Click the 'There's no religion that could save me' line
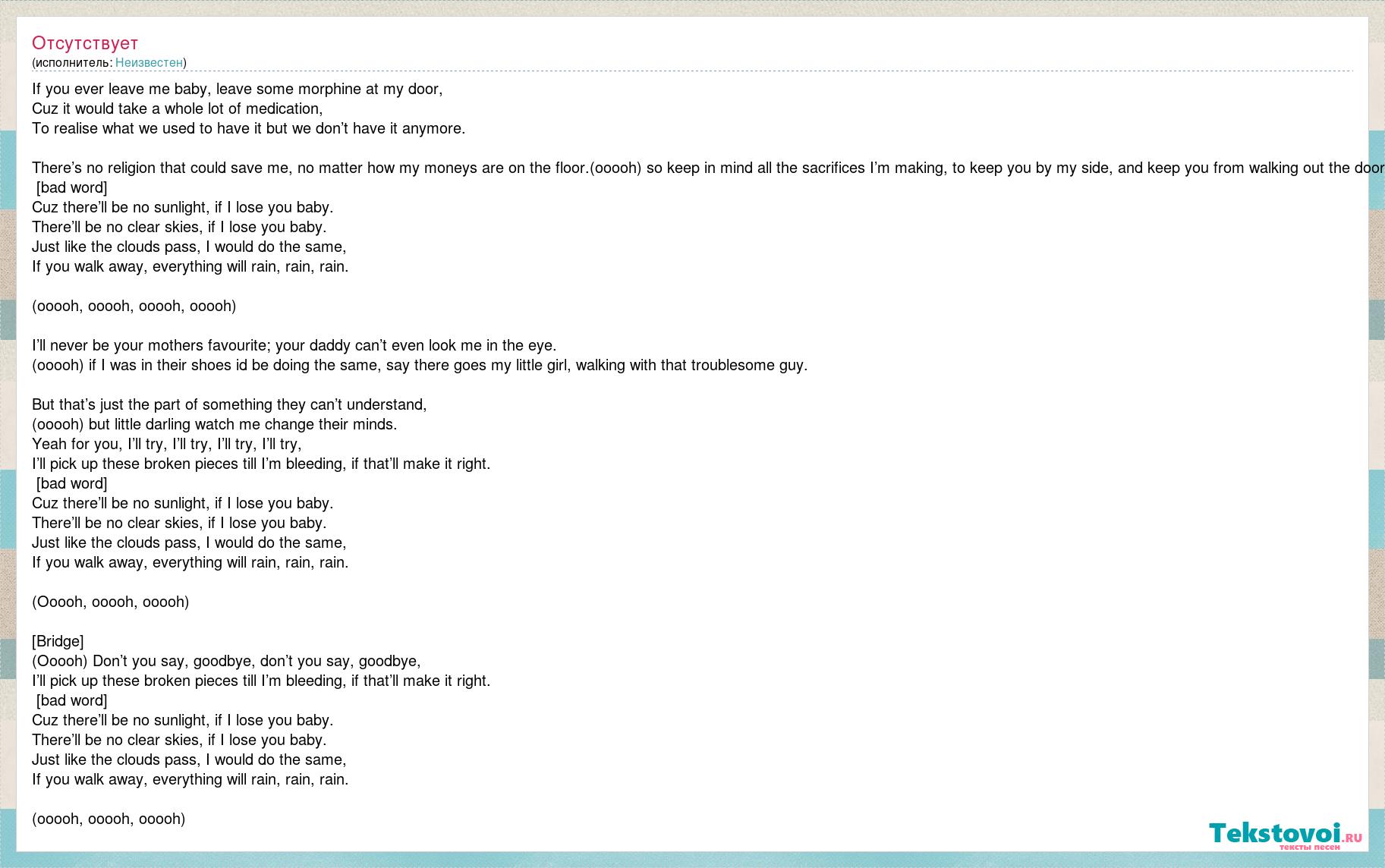Viewport: 1385px width, 868px height. coord(708,168)
